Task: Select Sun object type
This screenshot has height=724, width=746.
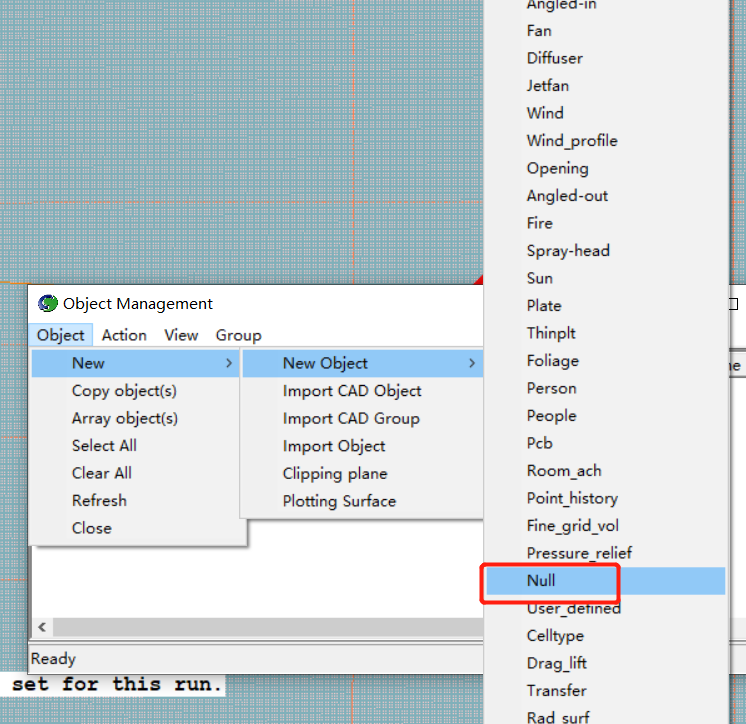Action: (x=606, y=278)
